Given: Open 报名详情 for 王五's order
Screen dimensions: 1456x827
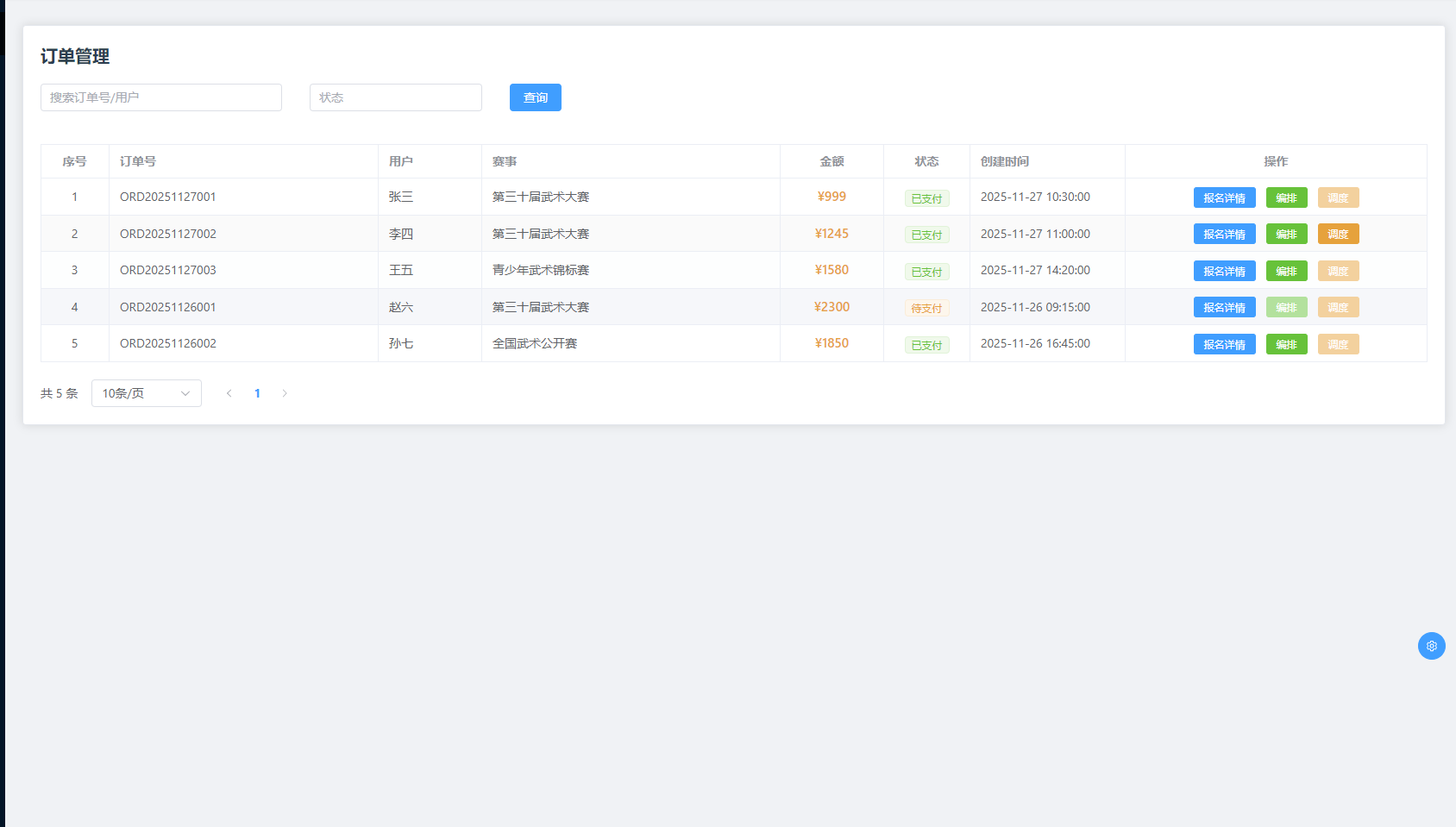Looking at the screenshot, I should (1224, 271).
